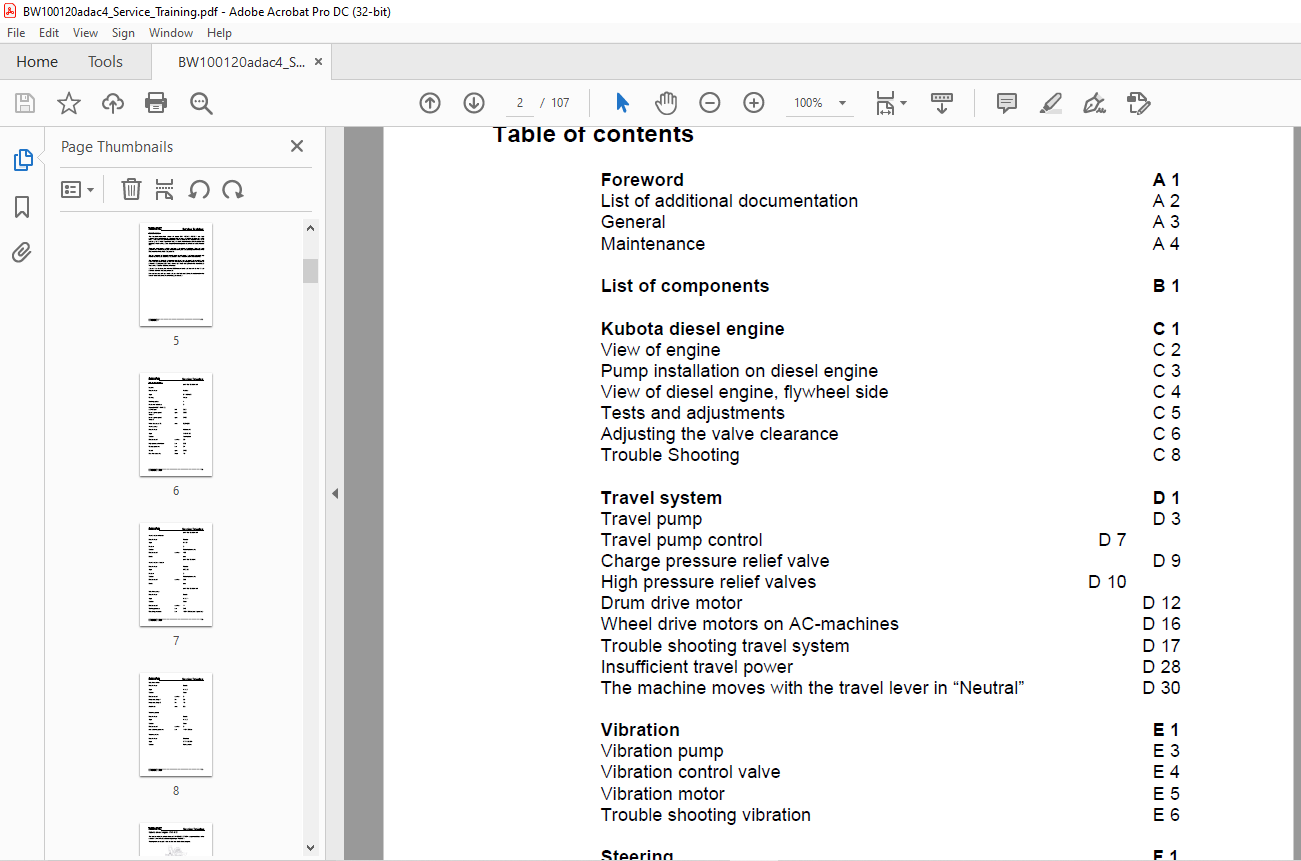The height and width of the screenshot is (861, 1301).
Task: Click 'Adjusting the valve clearance' entry
Action: coord(720,434)
